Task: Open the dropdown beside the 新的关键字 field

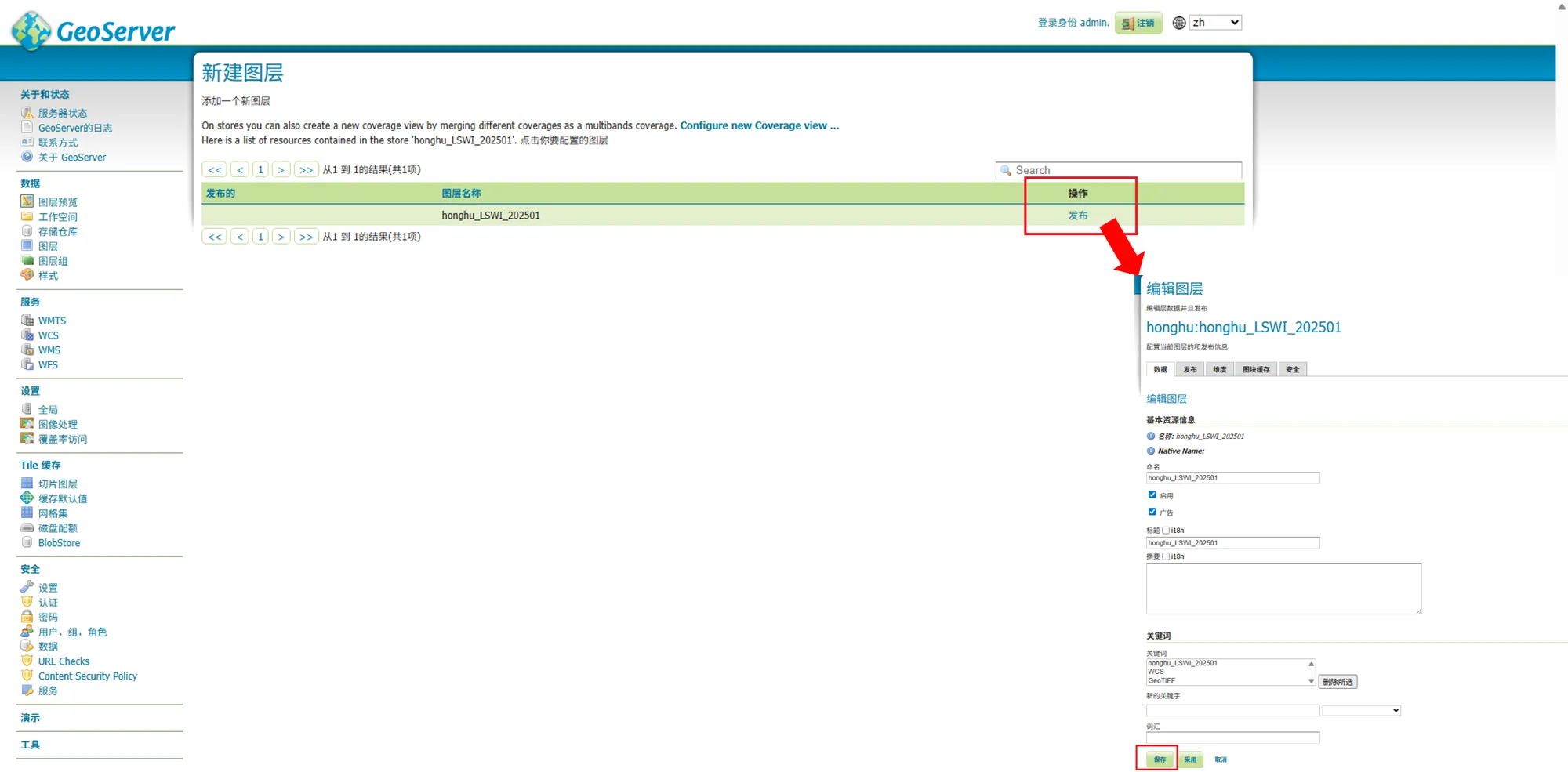Action: coord(1361,711)
